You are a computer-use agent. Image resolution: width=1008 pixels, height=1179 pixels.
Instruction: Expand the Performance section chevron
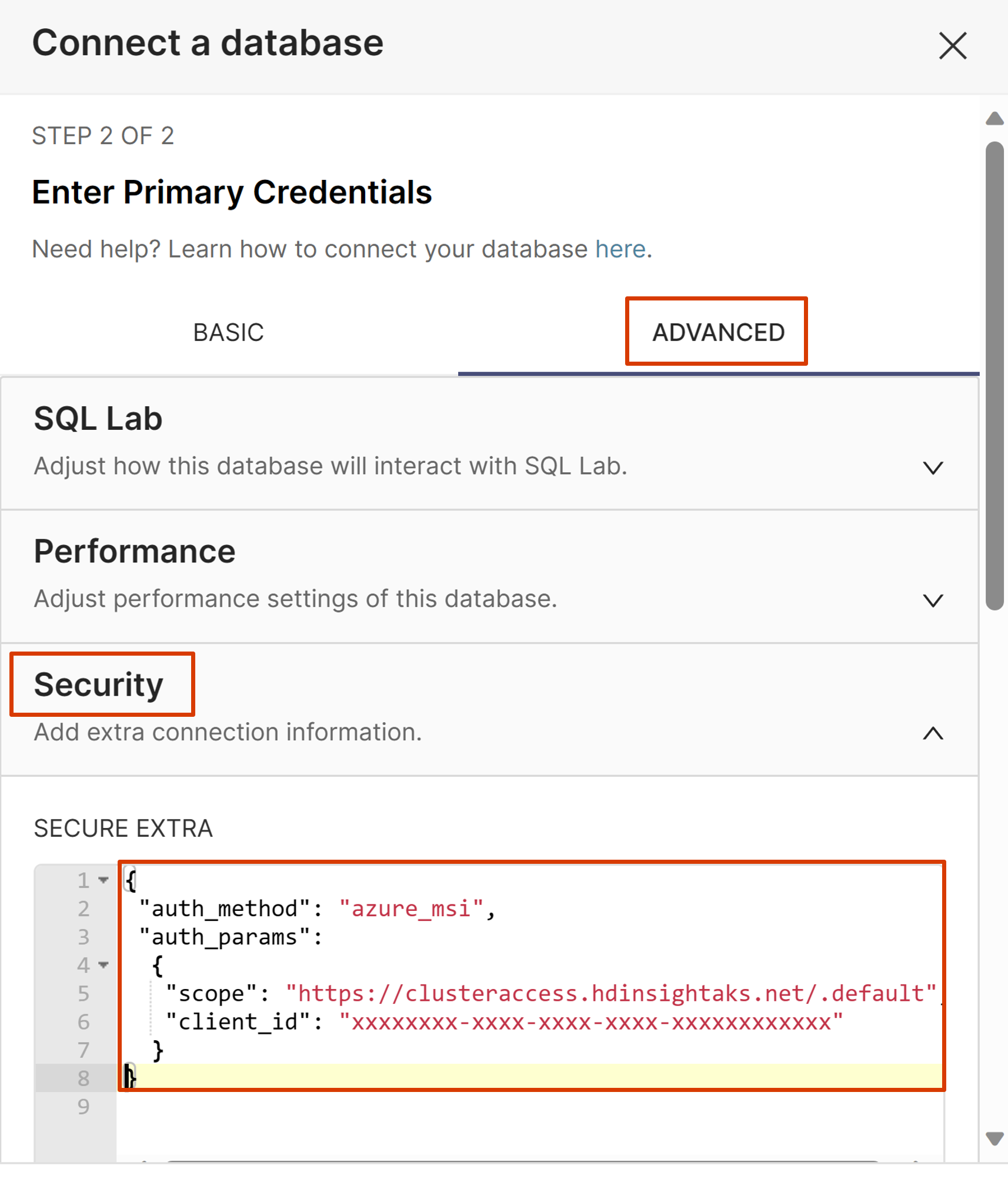point(933,600)
